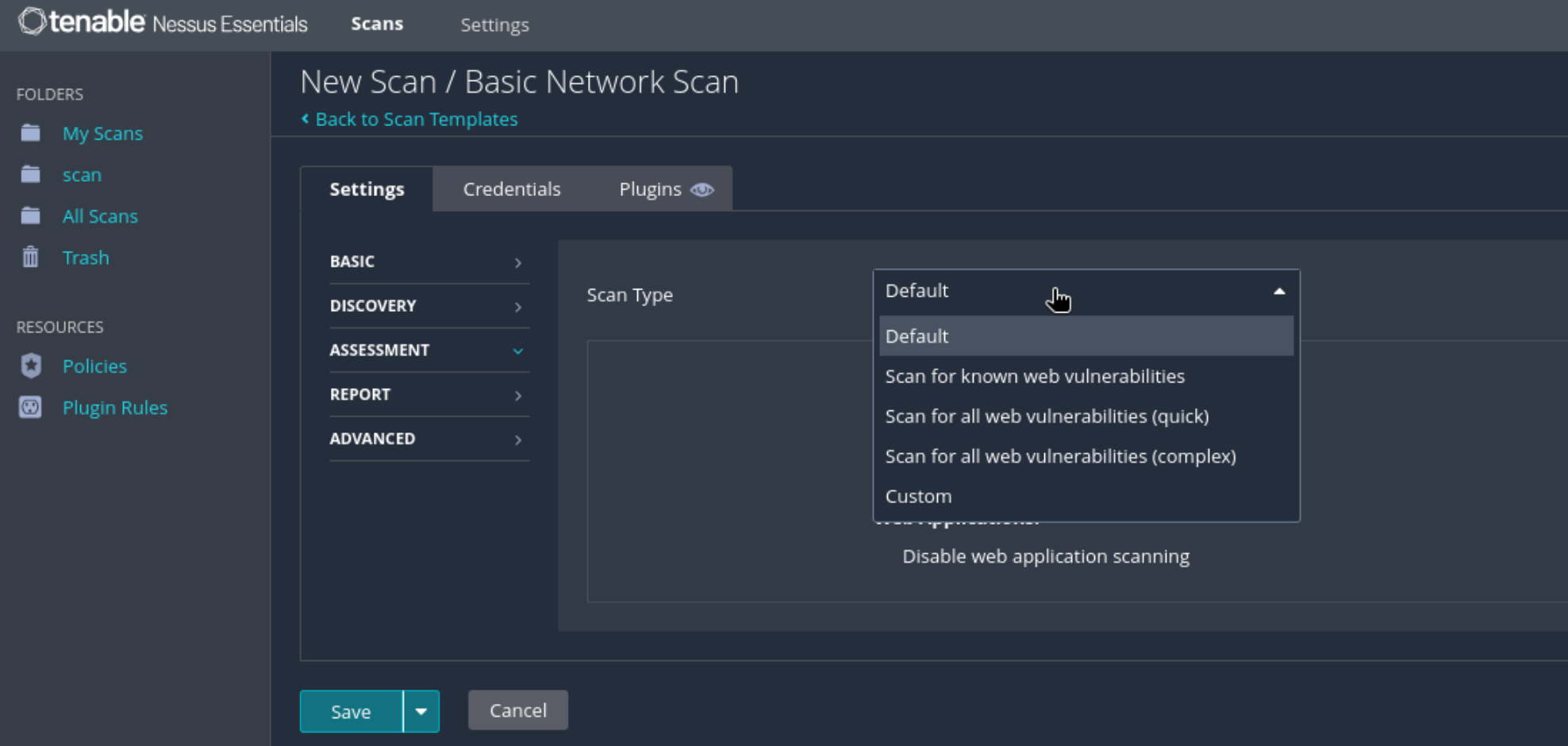Click the Save button
This screenshot has width=1568, height=746.
click(x=351, y=711)
